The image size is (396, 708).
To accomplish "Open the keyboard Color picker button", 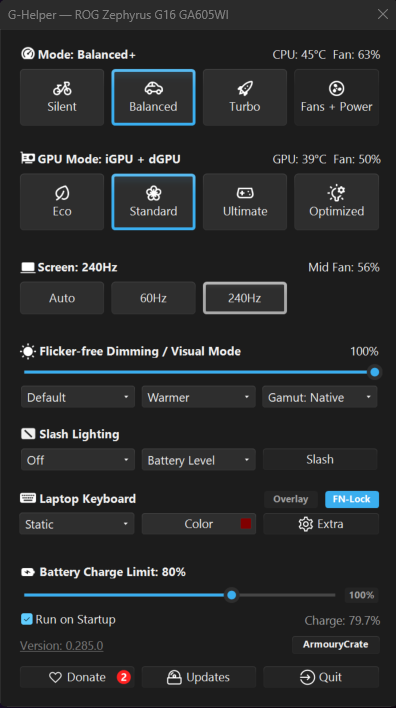I will 199,524.
